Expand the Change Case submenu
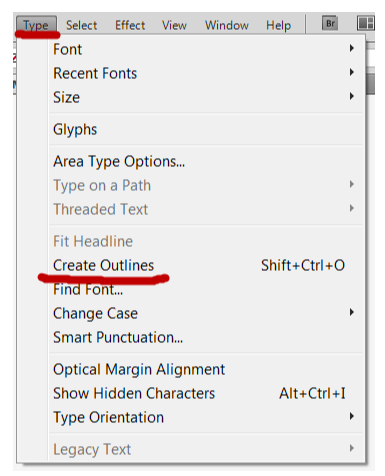385x476 pixels. click(206, 313)
